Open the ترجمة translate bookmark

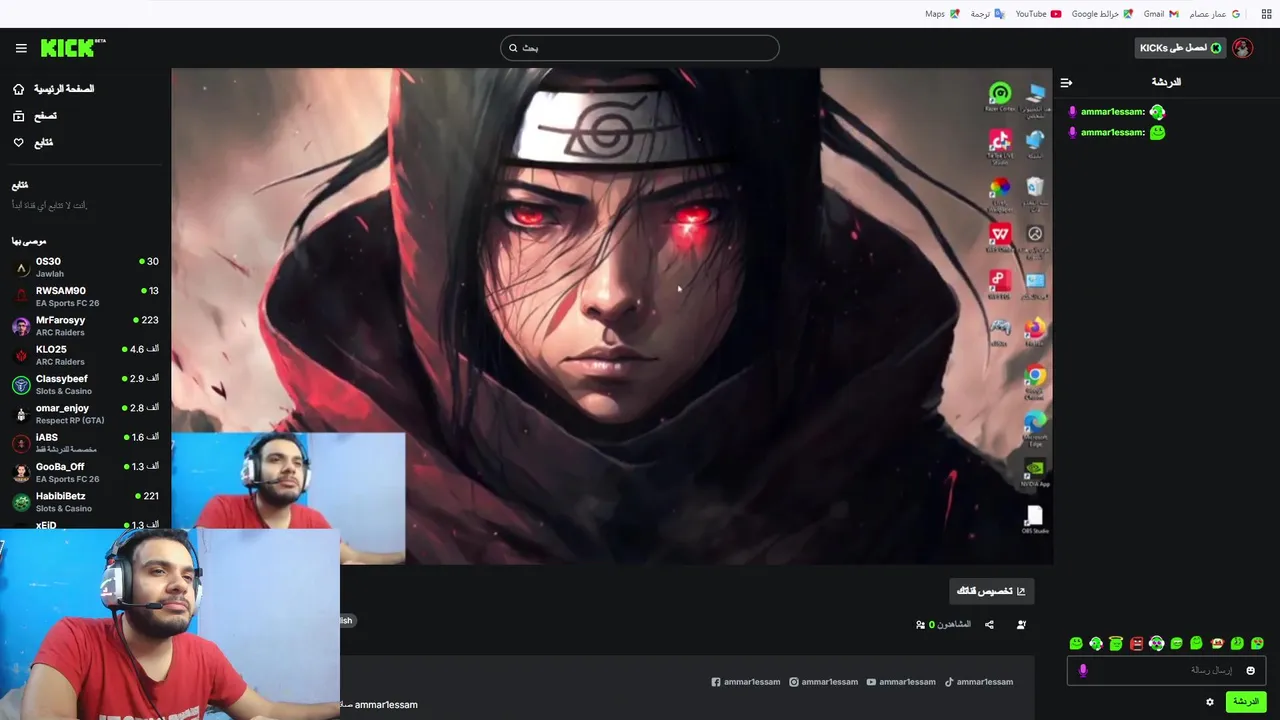click(x=987, y=14)
